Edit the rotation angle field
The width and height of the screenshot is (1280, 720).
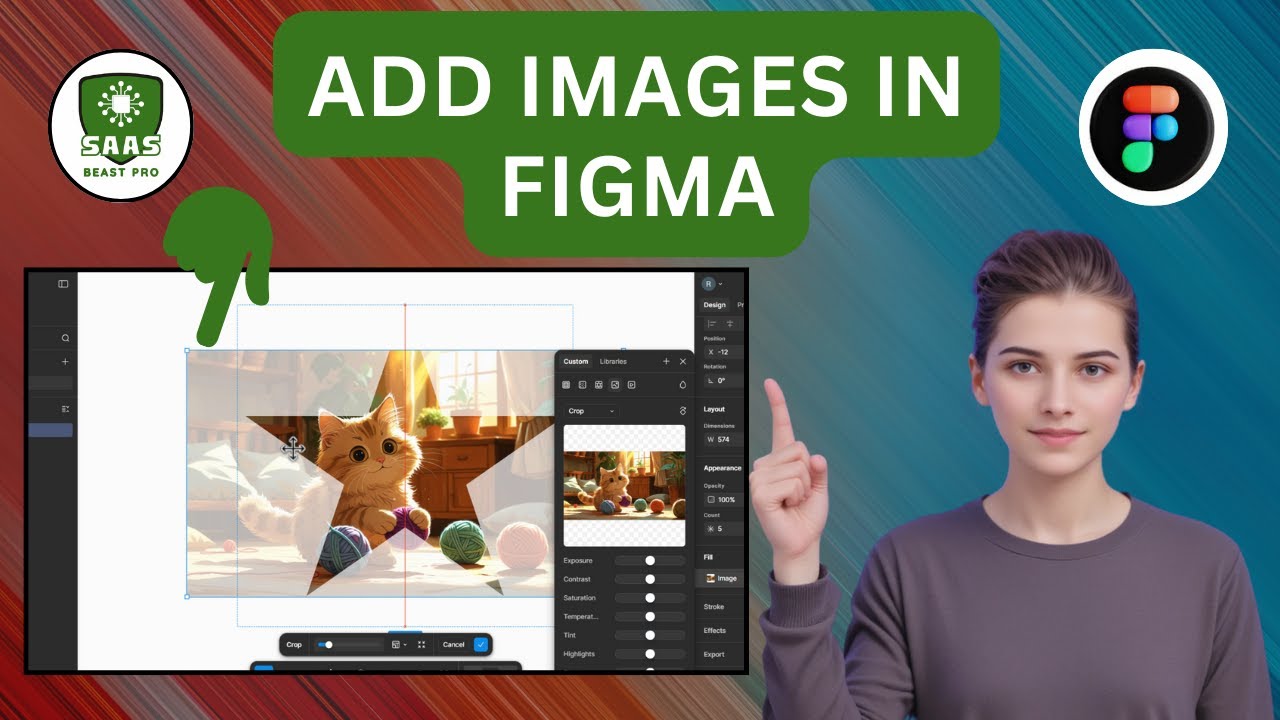click(724, 380)
